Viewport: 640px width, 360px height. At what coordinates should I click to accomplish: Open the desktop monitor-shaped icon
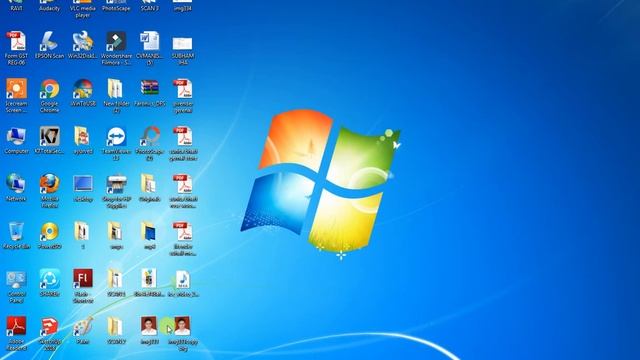coord(83,184)
